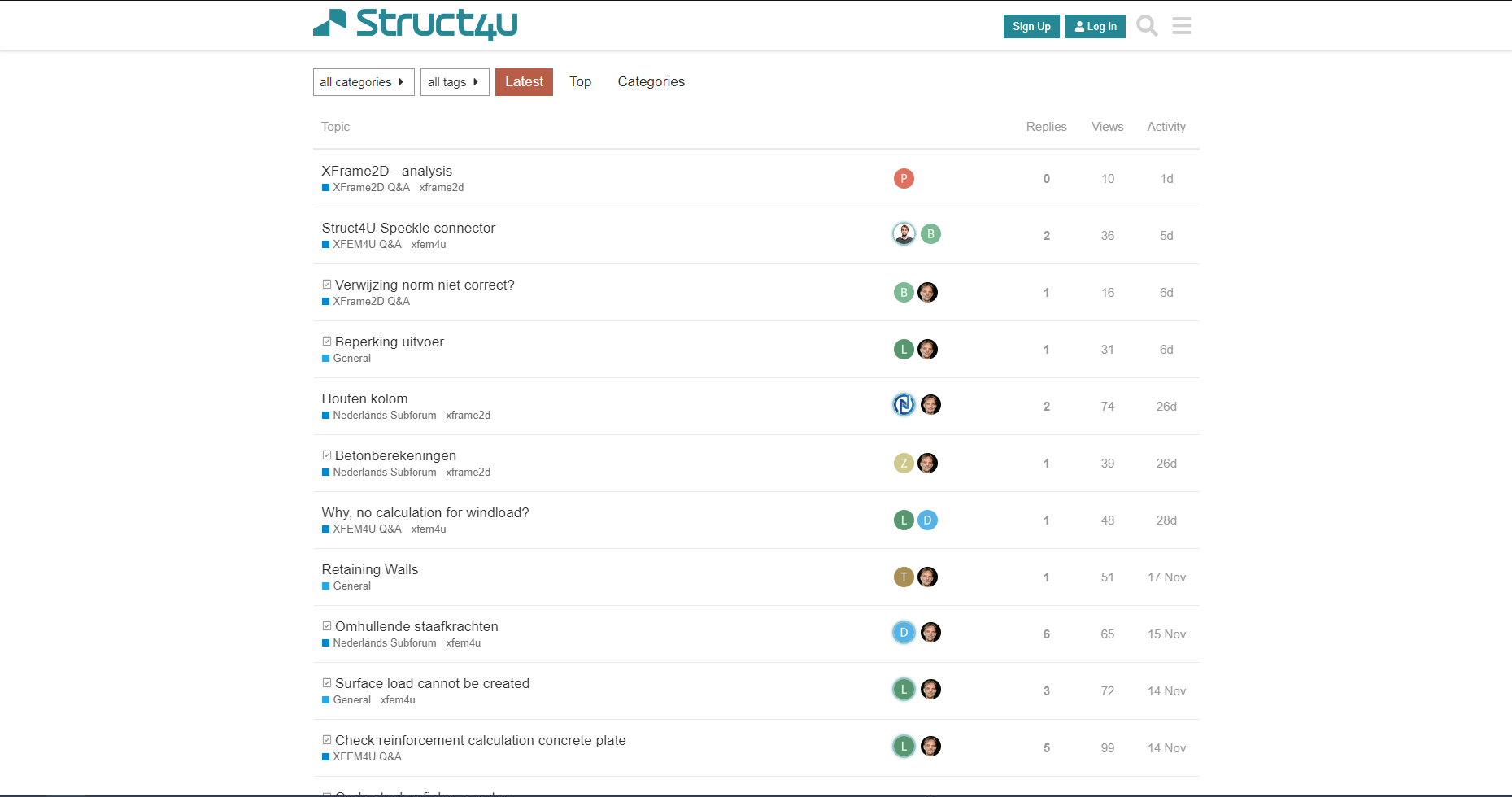
Task: Click avatar L on Check reinforcement row
Action: tap(904, 747)
